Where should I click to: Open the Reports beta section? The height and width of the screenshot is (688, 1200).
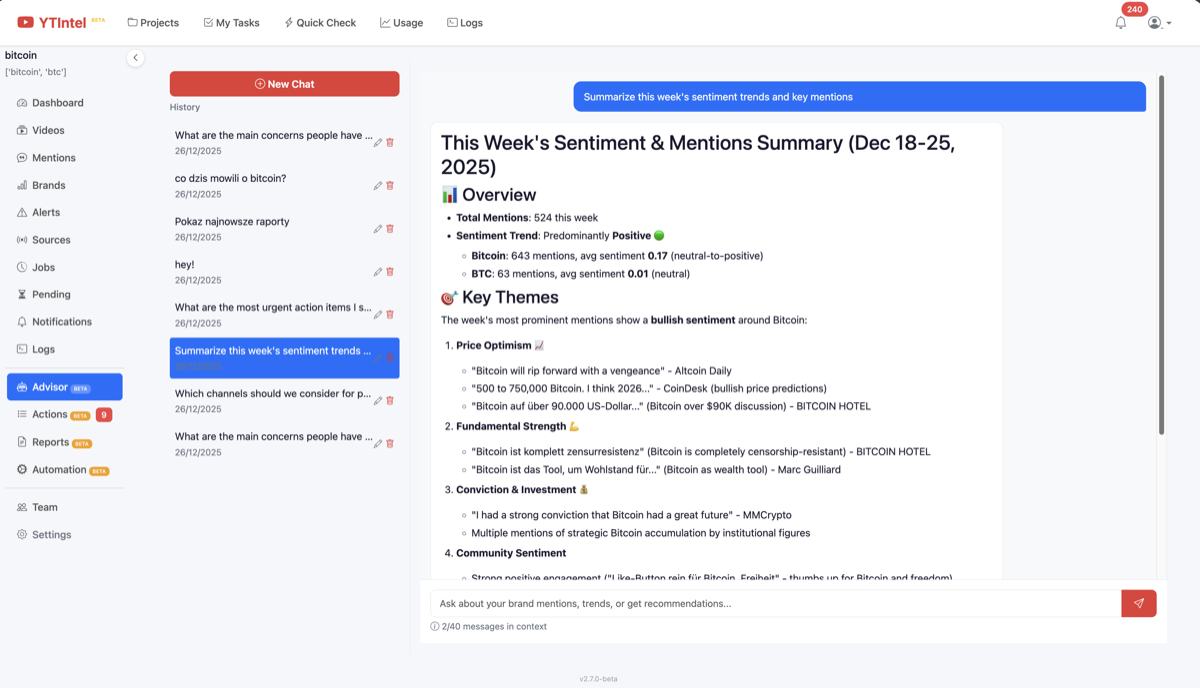pyautogui.click(x=48, y=441)
